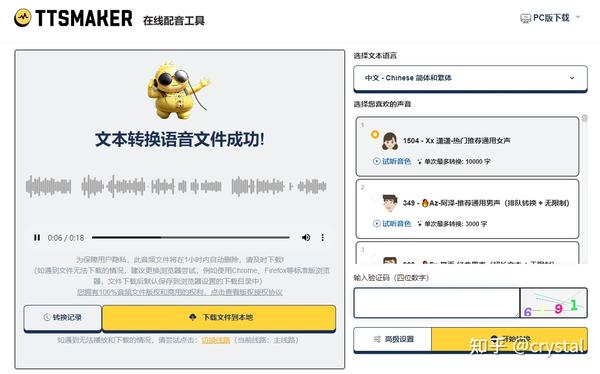Play the voice preview for voice 1504

click(x=392, y=161)
